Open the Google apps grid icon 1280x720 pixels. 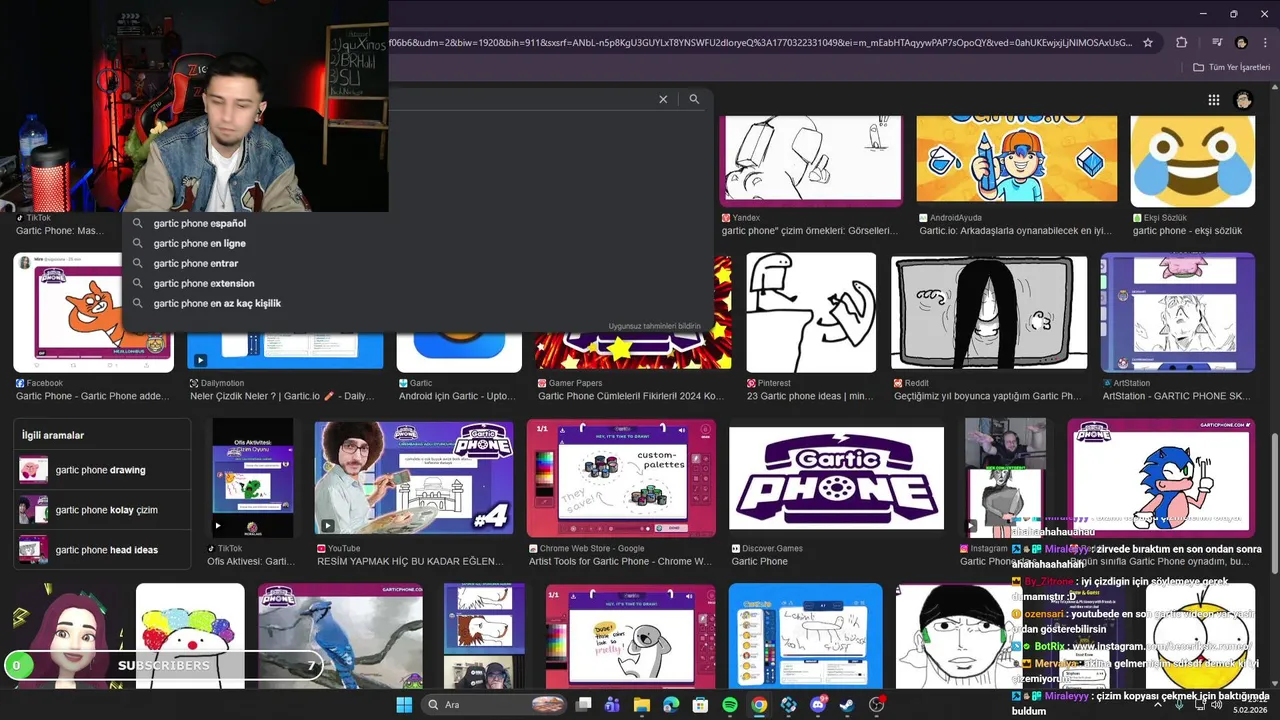click(x=1214, y=100)
